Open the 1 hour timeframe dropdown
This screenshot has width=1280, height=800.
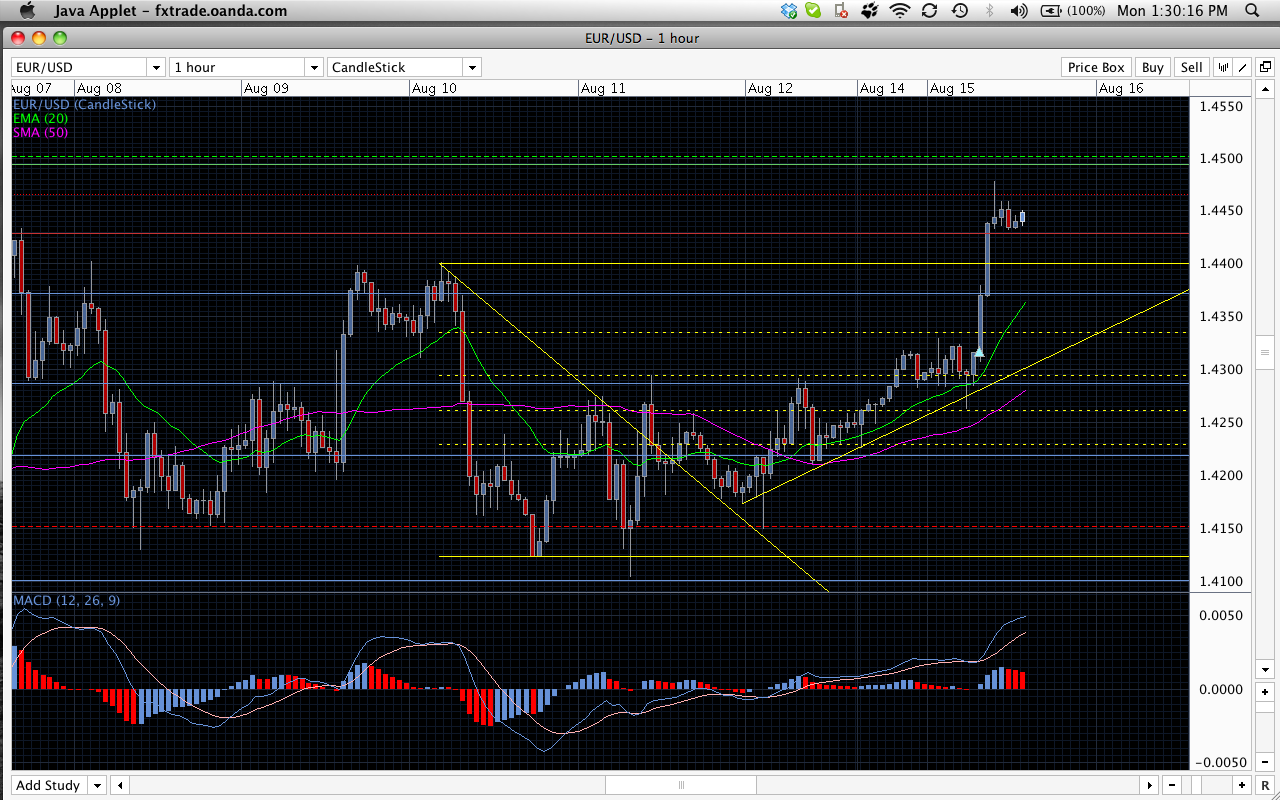point(246,67)
